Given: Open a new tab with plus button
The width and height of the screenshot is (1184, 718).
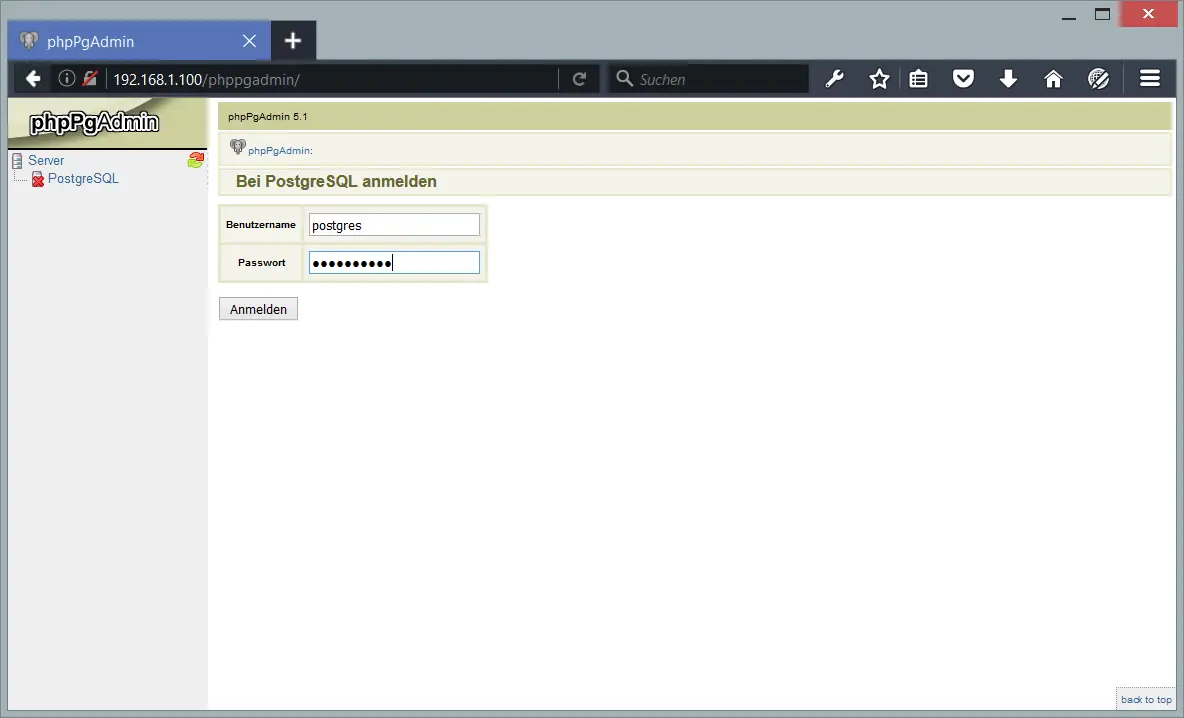Looking at the screenshot, I should tap(293, 41).
